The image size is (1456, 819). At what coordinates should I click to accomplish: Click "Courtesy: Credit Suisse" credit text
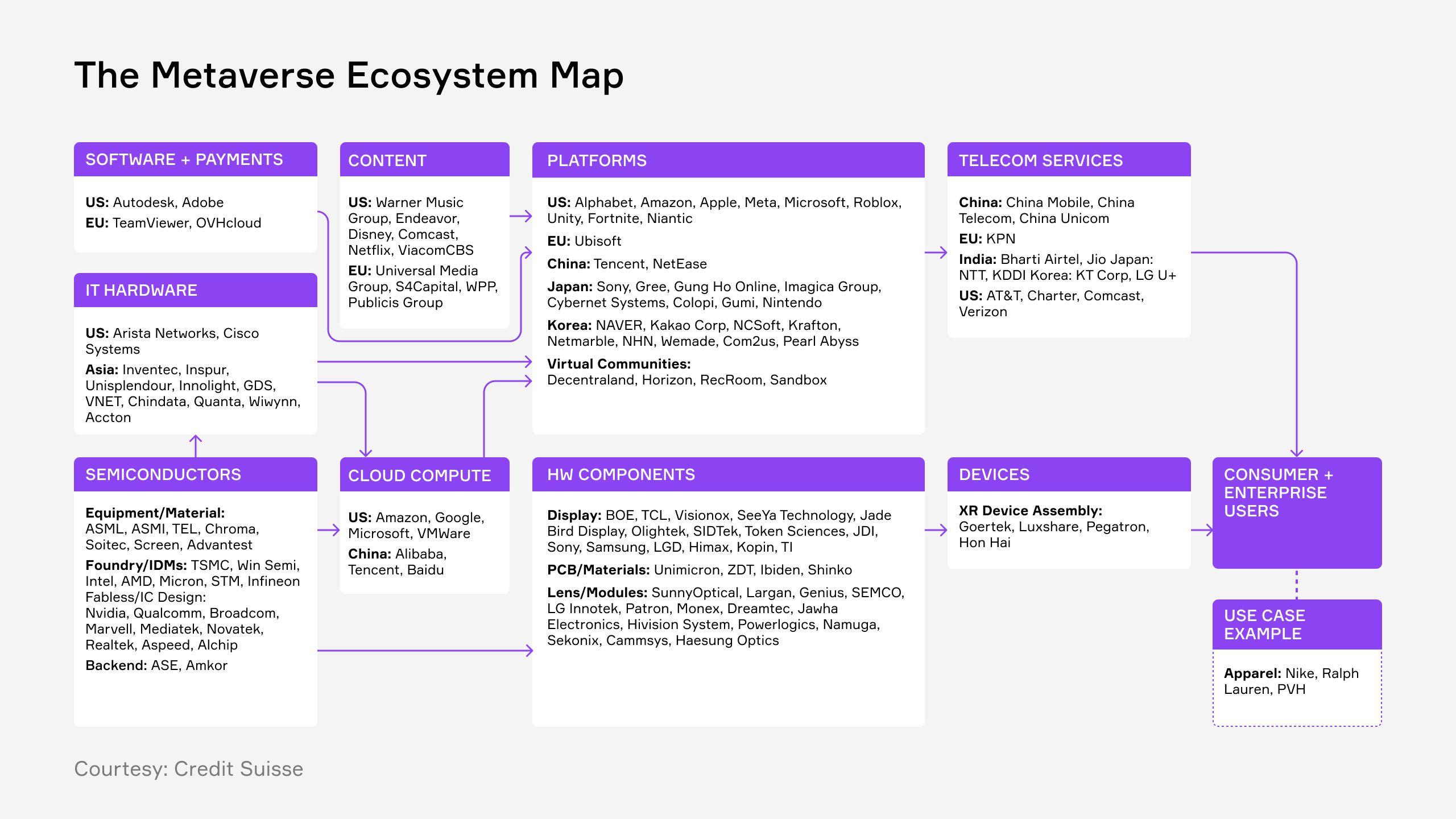(189, 769)
